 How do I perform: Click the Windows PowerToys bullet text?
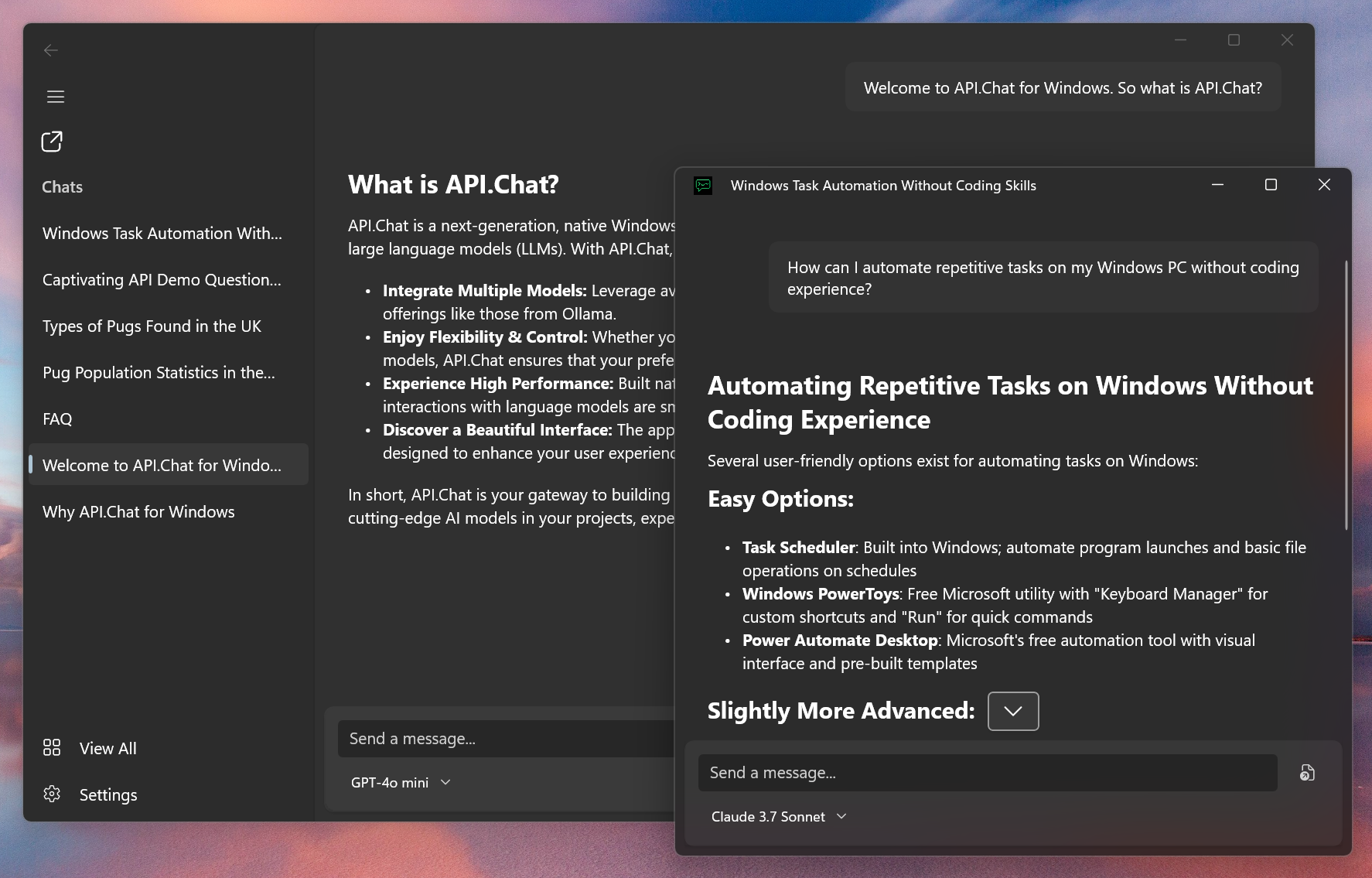coord(1005,605)
